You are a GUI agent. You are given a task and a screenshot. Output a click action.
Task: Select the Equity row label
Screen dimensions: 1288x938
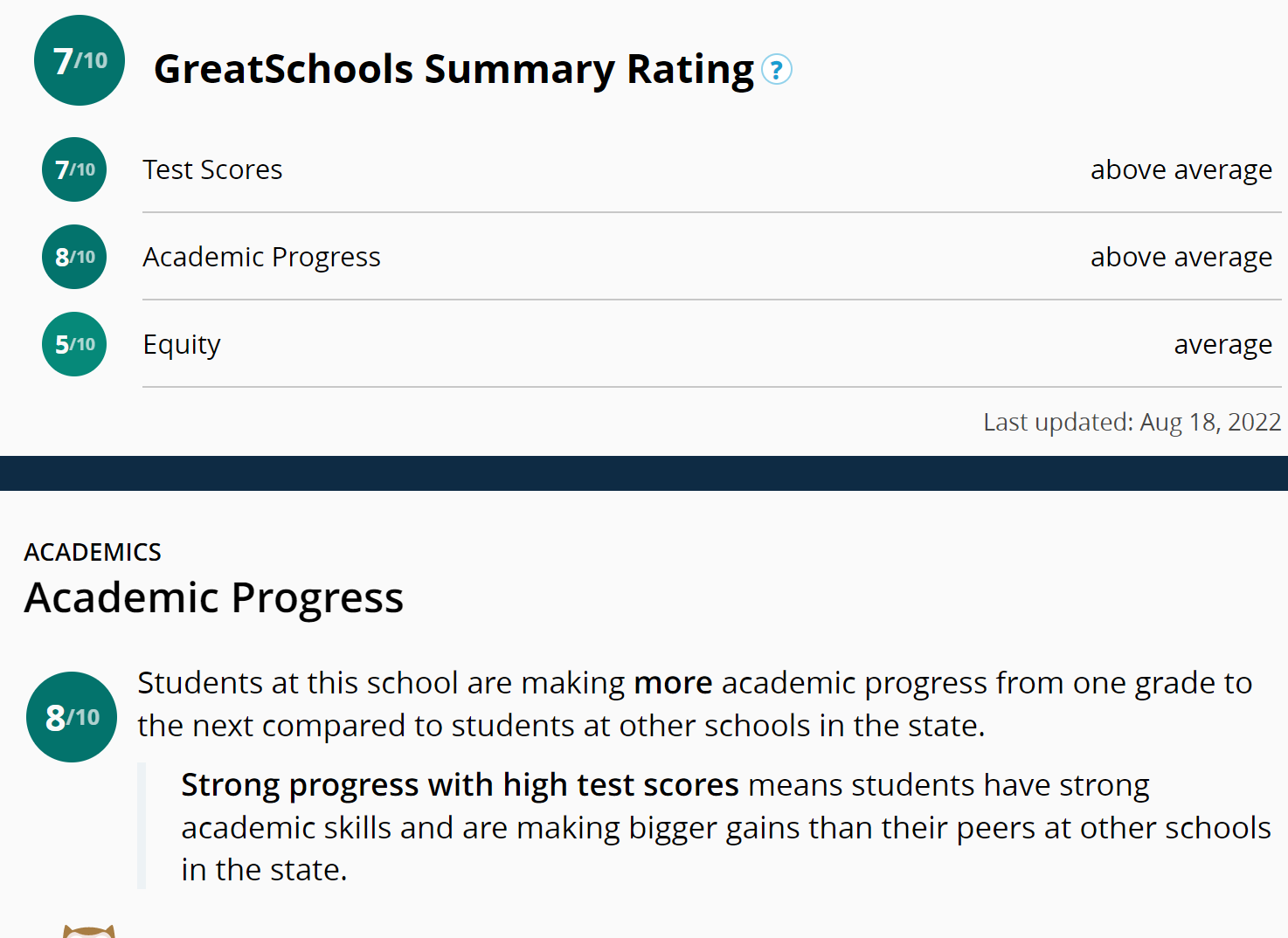(x=182, y=344)
